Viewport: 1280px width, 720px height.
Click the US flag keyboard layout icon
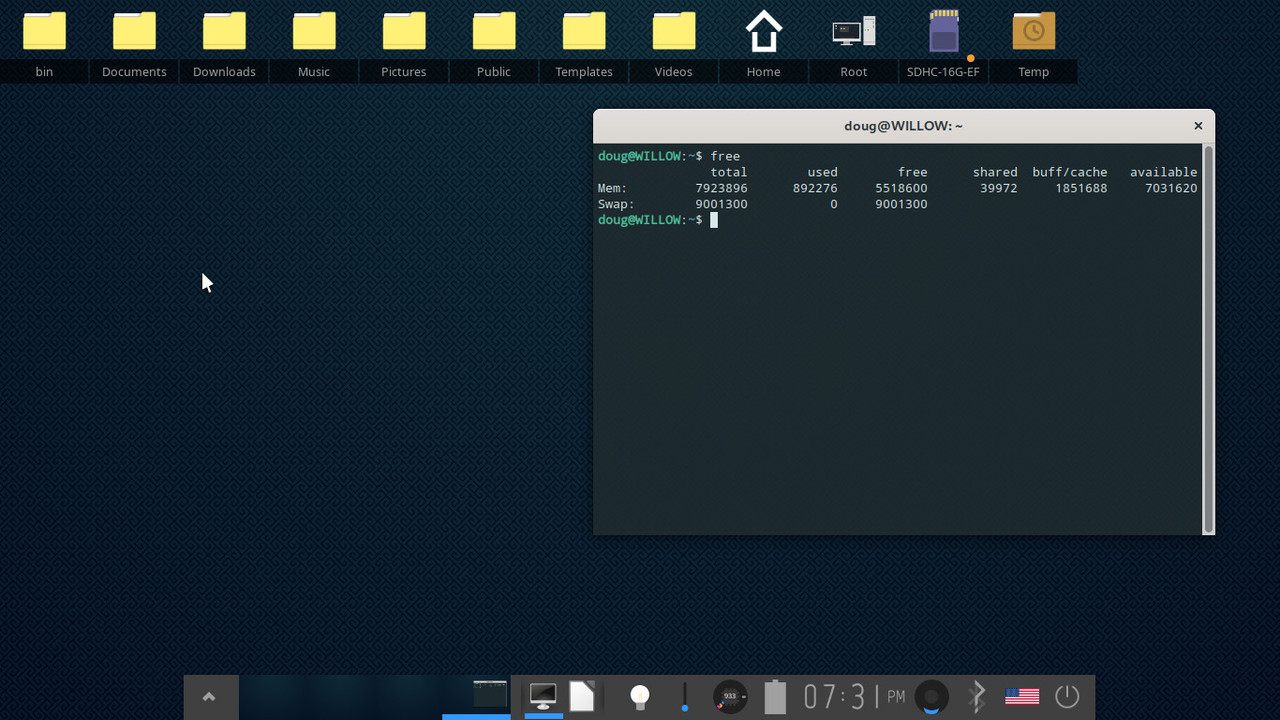click(1022, 696)
